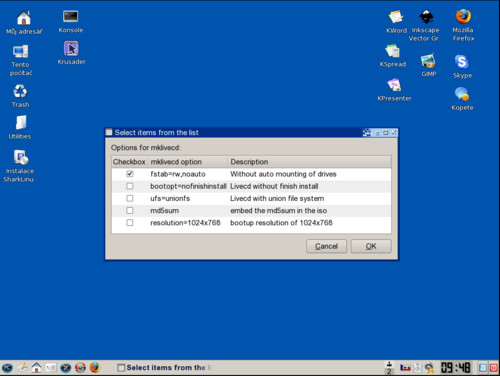500x376 pixels.
Task: Click the keyboard layout flag in tray
Action: click(x=405, y=368)
